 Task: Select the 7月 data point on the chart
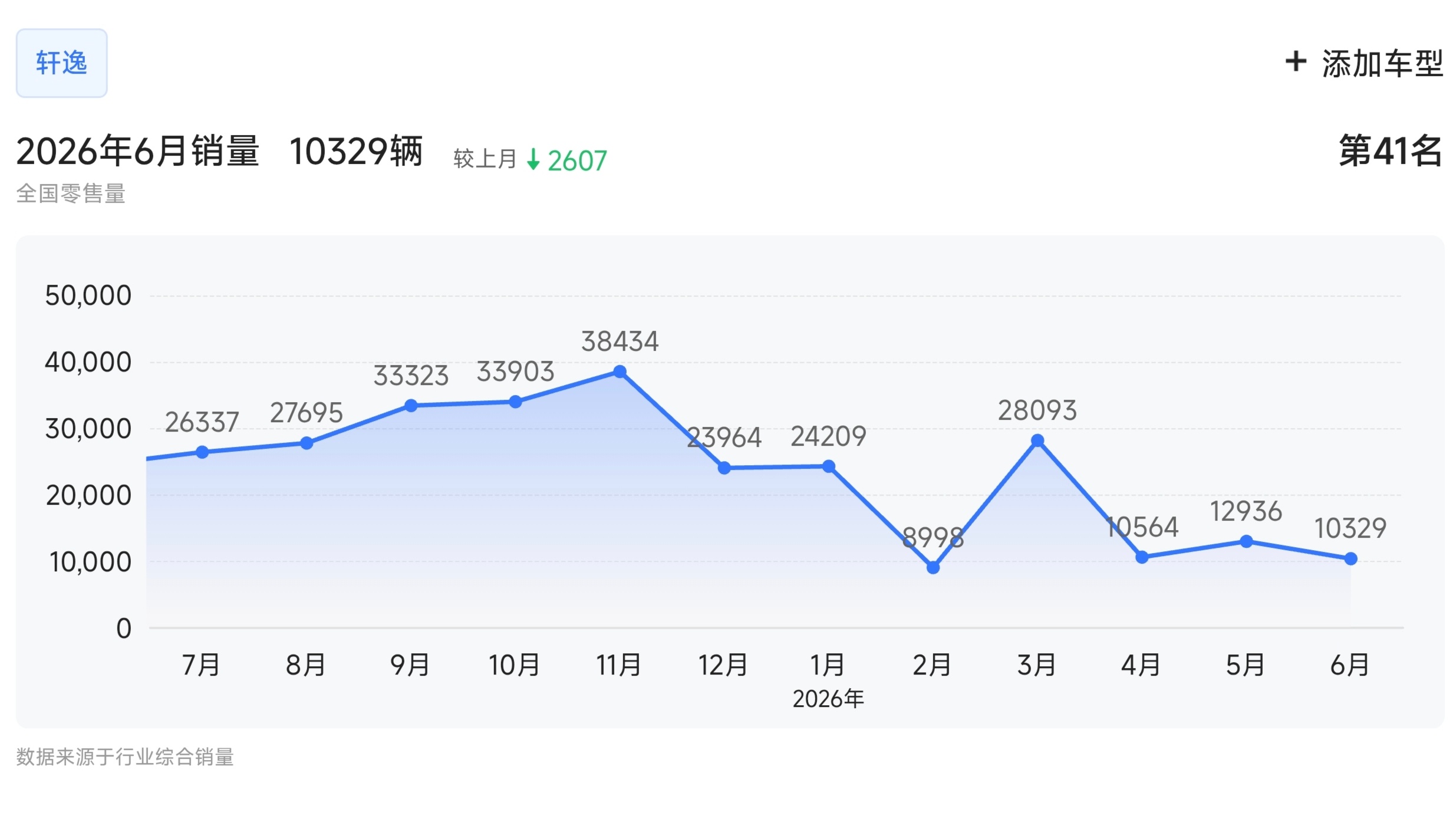(202, 452)
